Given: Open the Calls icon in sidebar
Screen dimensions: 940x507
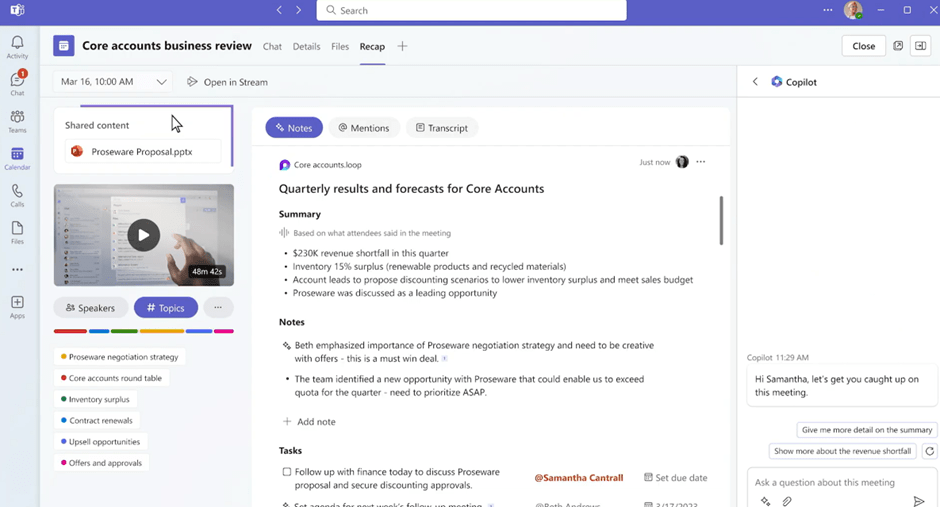Looking at the screenshot, I should click(17, 196).
